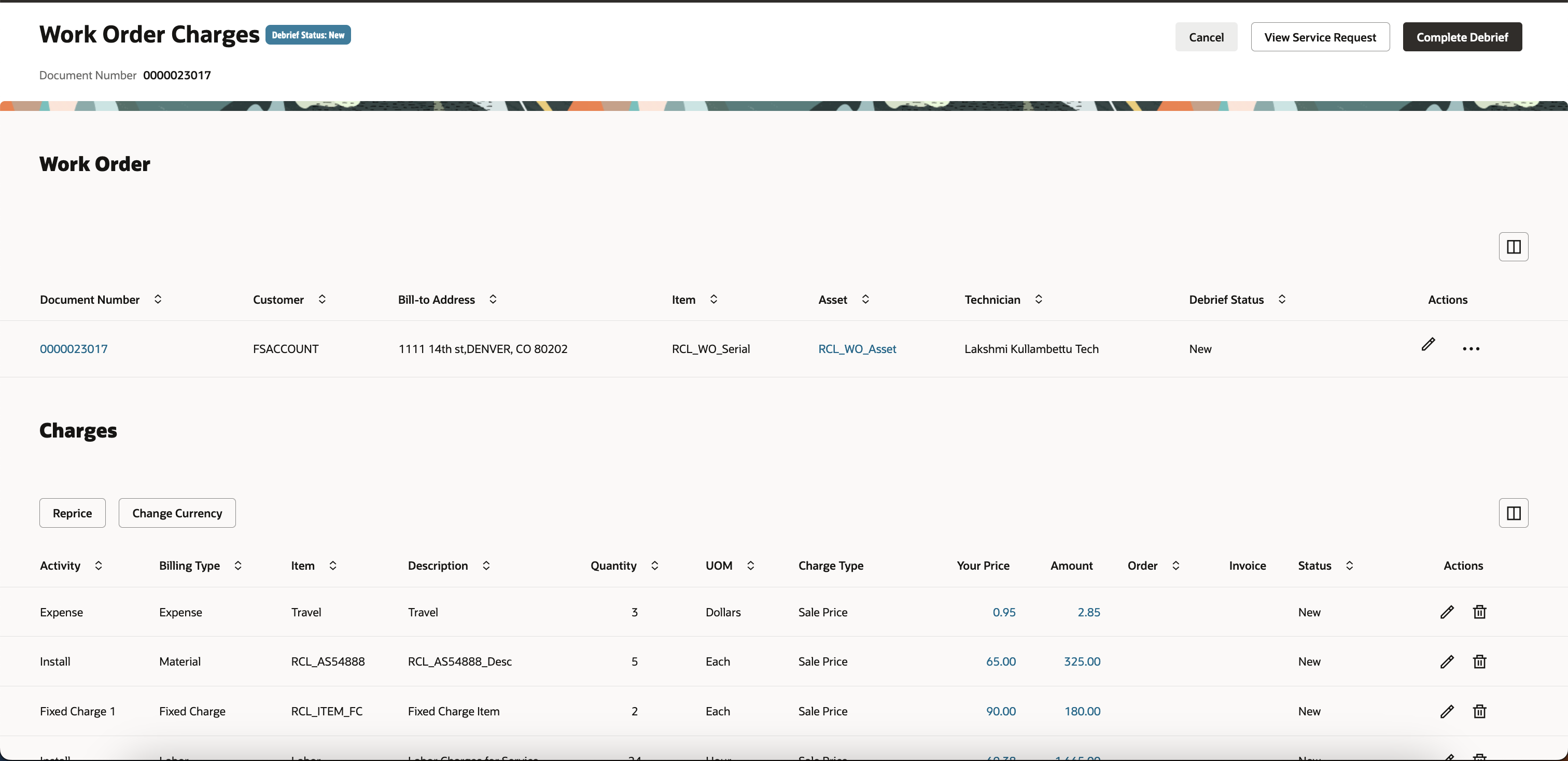Image resolution: width=1568 pixels, height=761 pixels.
Task: Click the RCL_ITEM_FC item cell
Action: [x=326, y=712]
